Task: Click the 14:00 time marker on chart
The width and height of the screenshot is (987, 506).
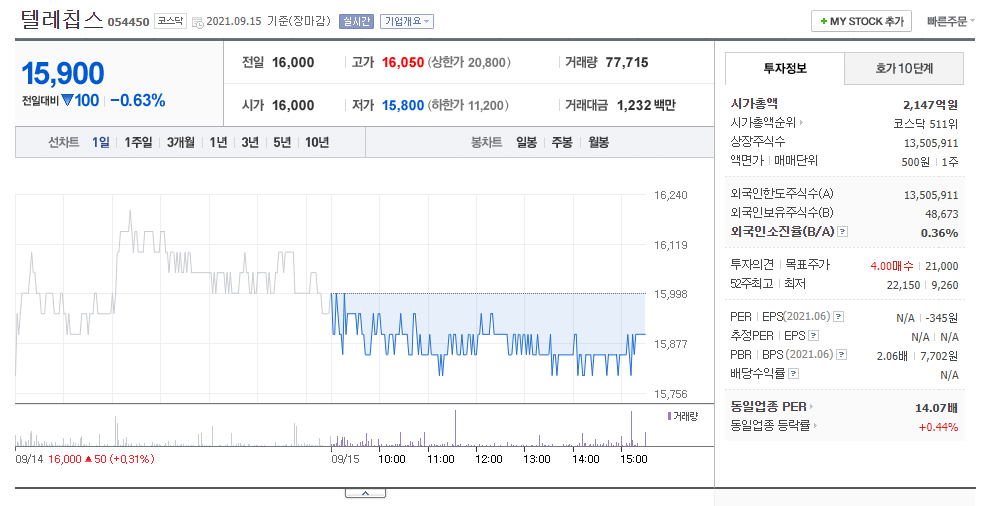Action: coord(585,459)
